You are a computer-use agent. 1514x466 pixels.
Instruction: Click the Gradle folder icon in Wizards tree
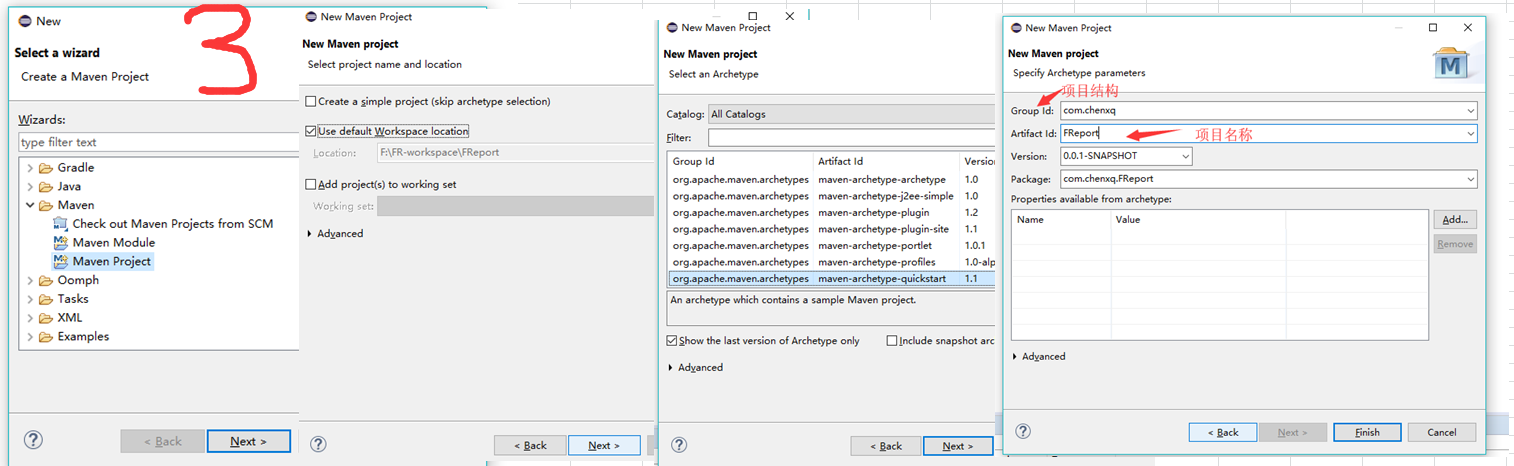(45, 168)
